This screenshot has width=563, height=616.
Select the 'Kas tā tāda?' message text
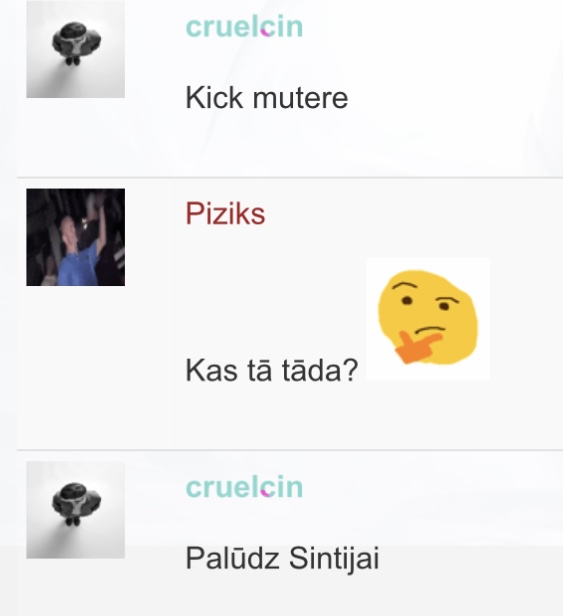(271, 370)
